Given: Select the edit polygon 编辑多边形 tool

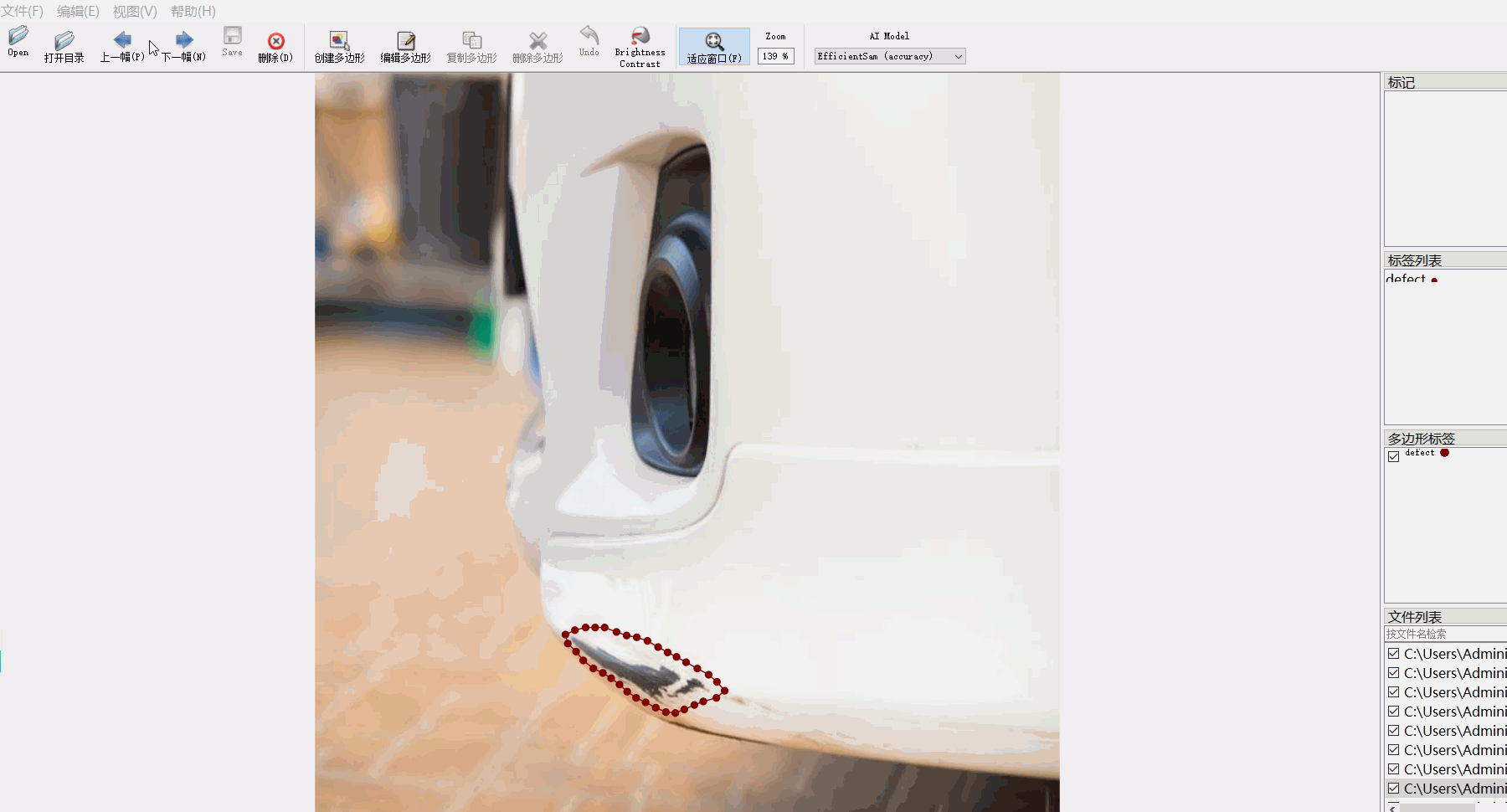Looking at the screenshot, I should click(x=406, y=46).
